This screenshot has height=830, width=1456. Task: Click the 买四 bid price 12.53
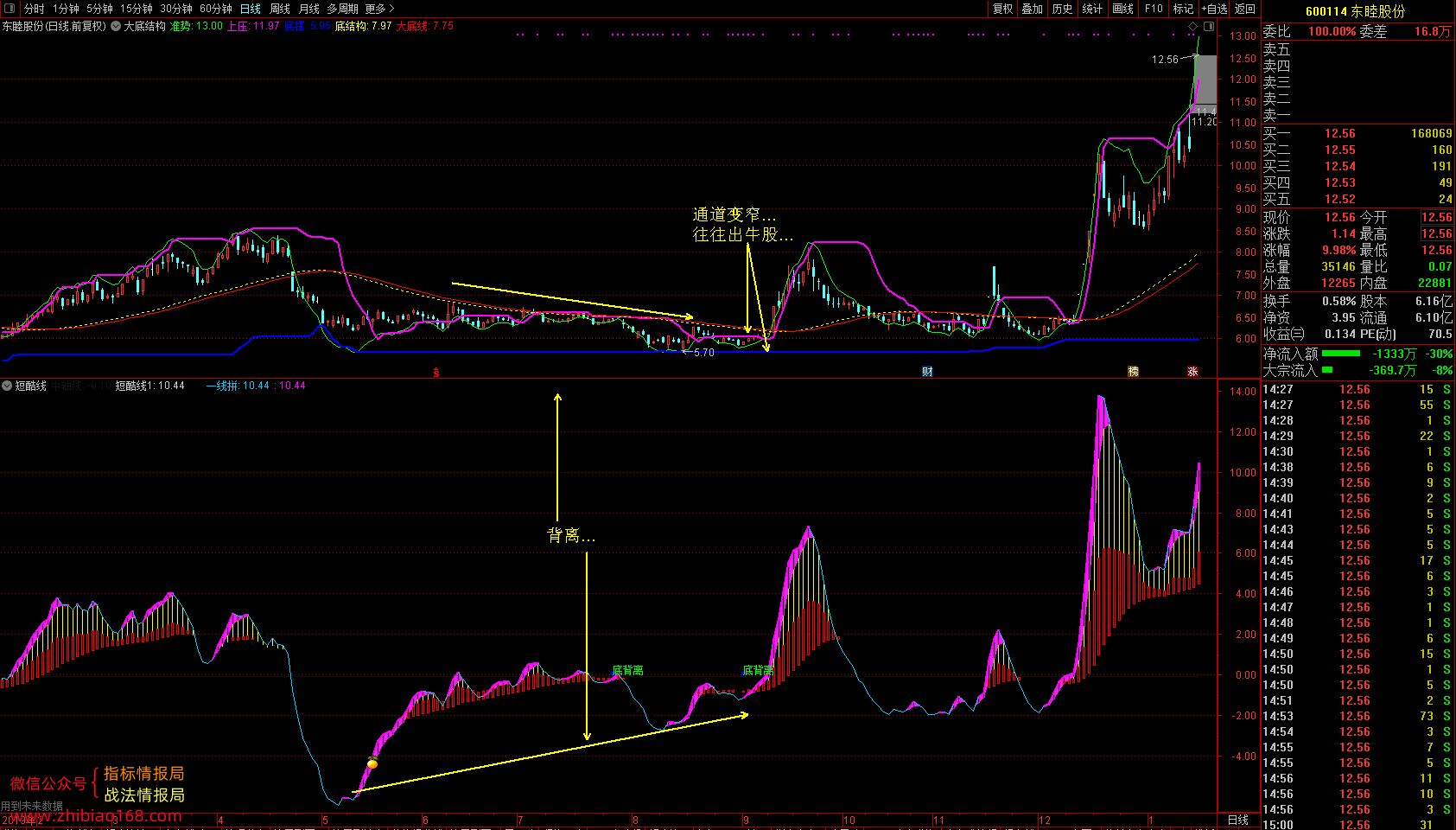pos(1340,182)
